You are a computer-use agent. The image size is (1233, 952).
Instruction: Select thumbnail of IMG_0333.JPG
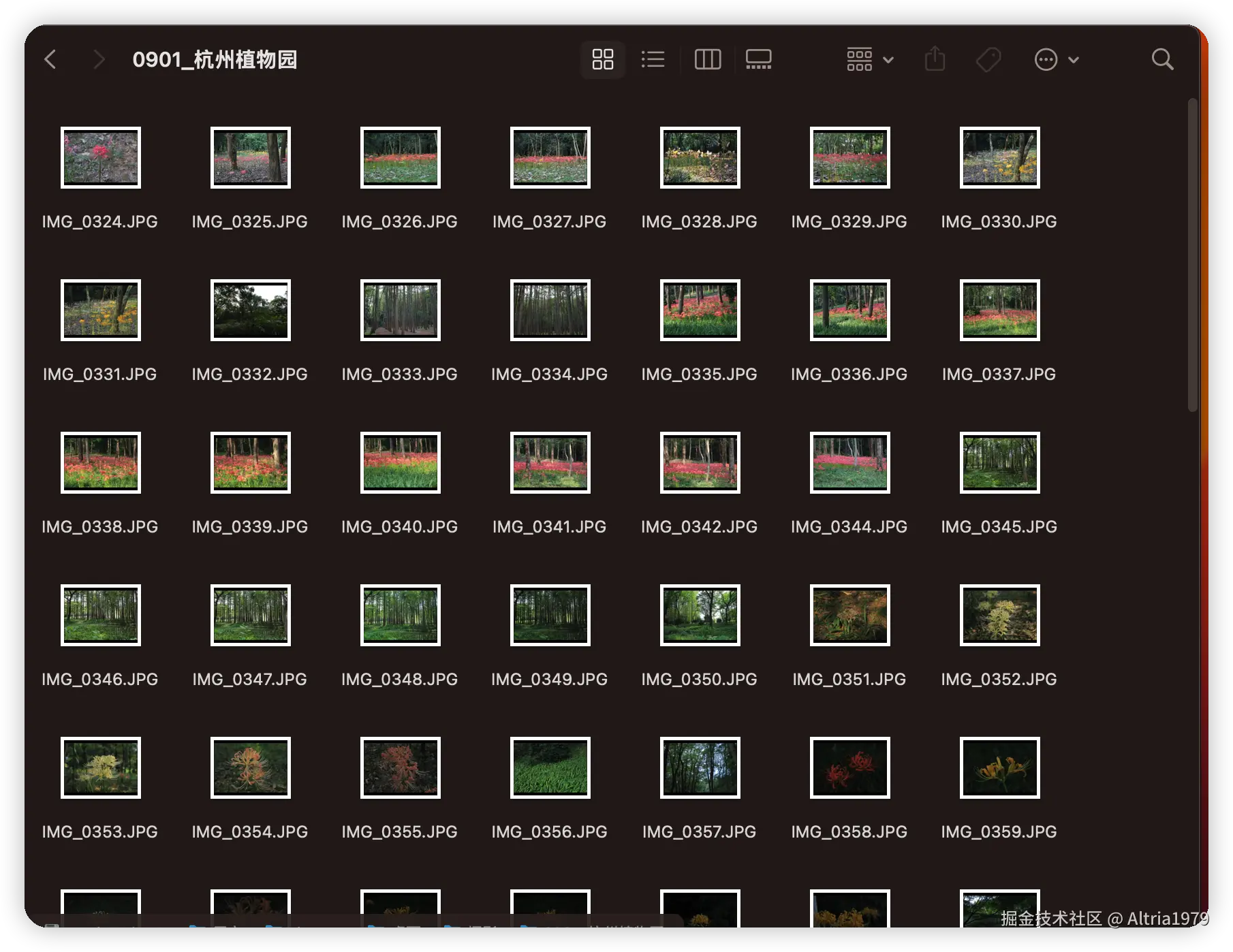401,310
